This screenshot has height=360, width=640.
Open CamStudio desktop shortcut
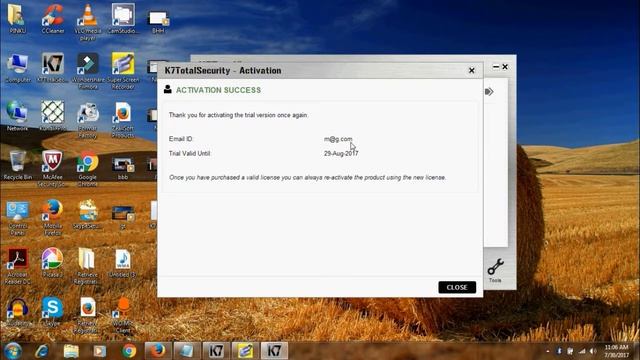click(x=123, y=19)
